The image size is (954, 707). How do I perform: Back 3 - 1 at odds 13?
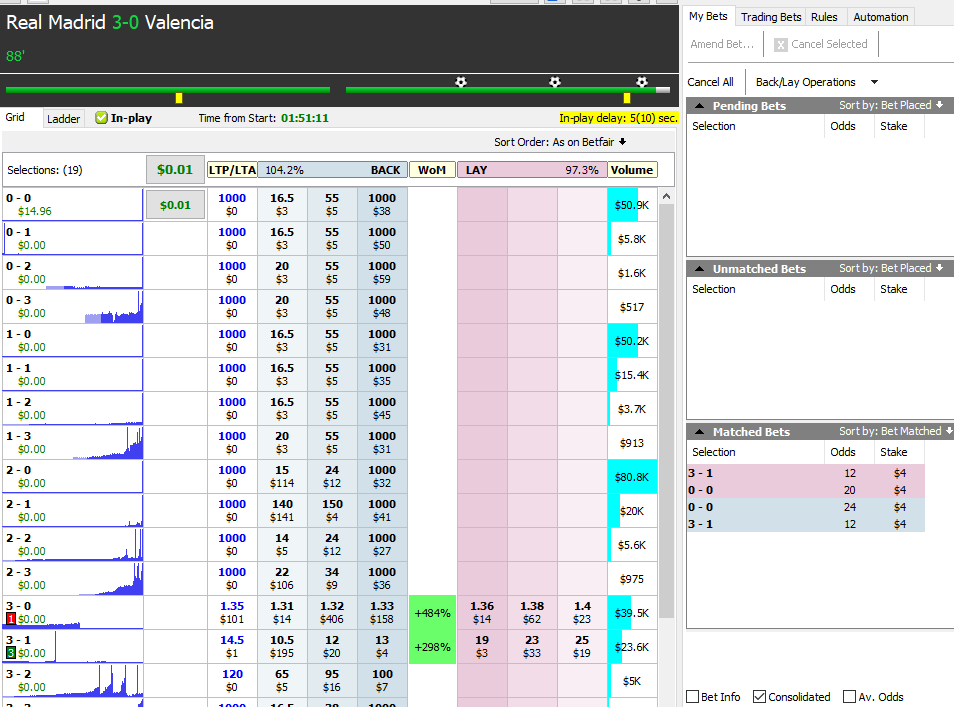click(382, 647)
